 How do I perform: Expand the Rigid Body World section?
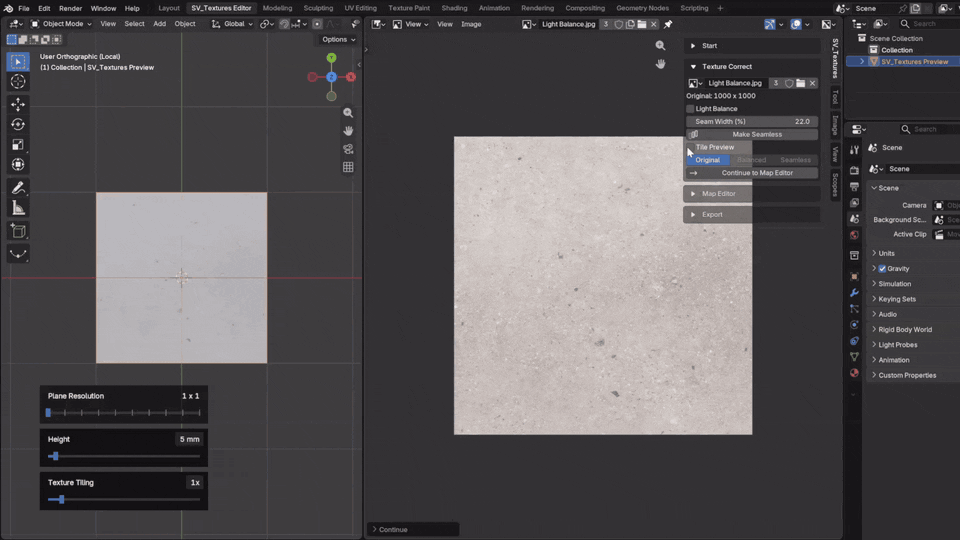[x=905, y=330]
